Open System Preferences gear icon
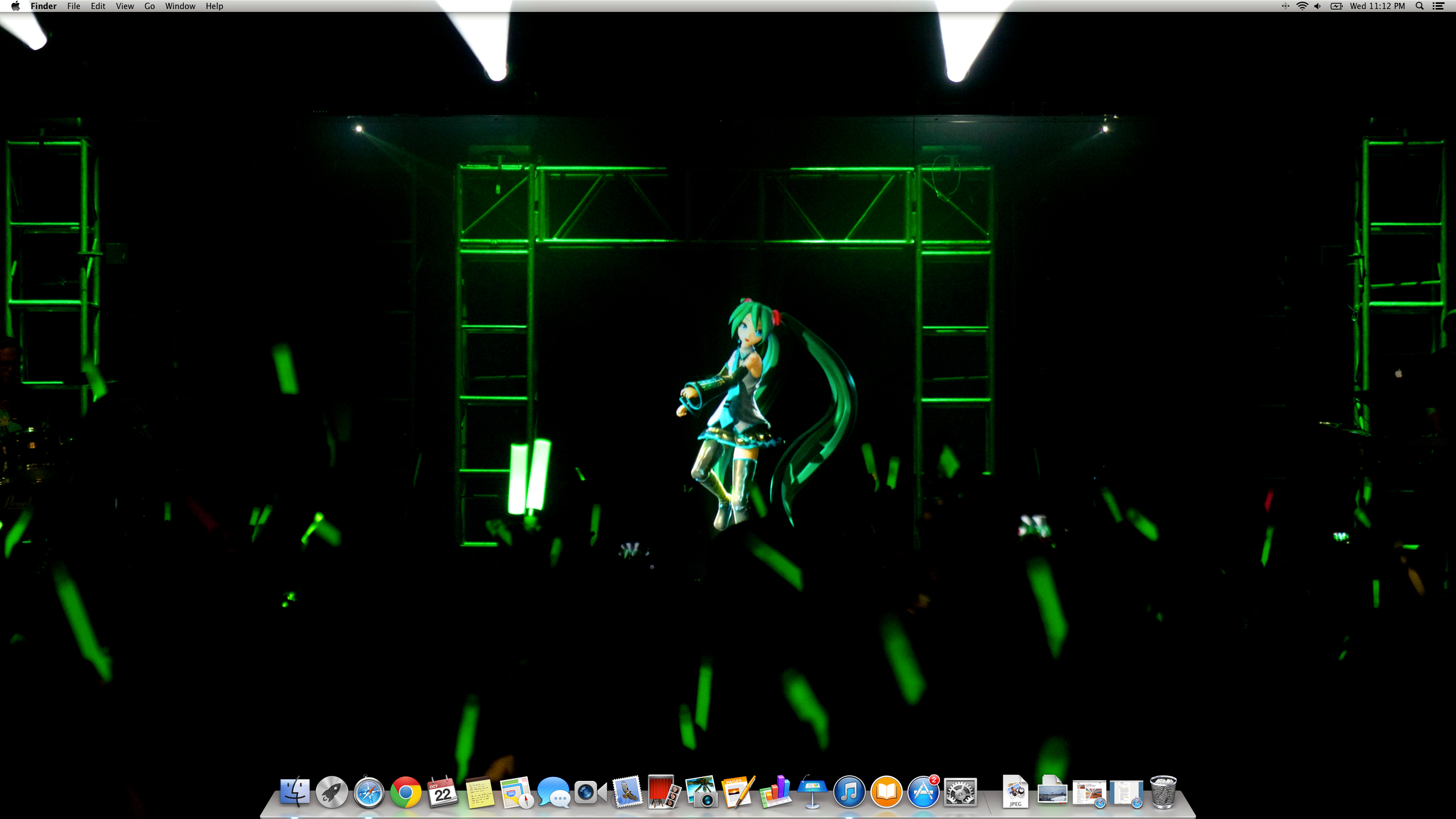This screenshot has height=819, width=1456. click(960, 792)
